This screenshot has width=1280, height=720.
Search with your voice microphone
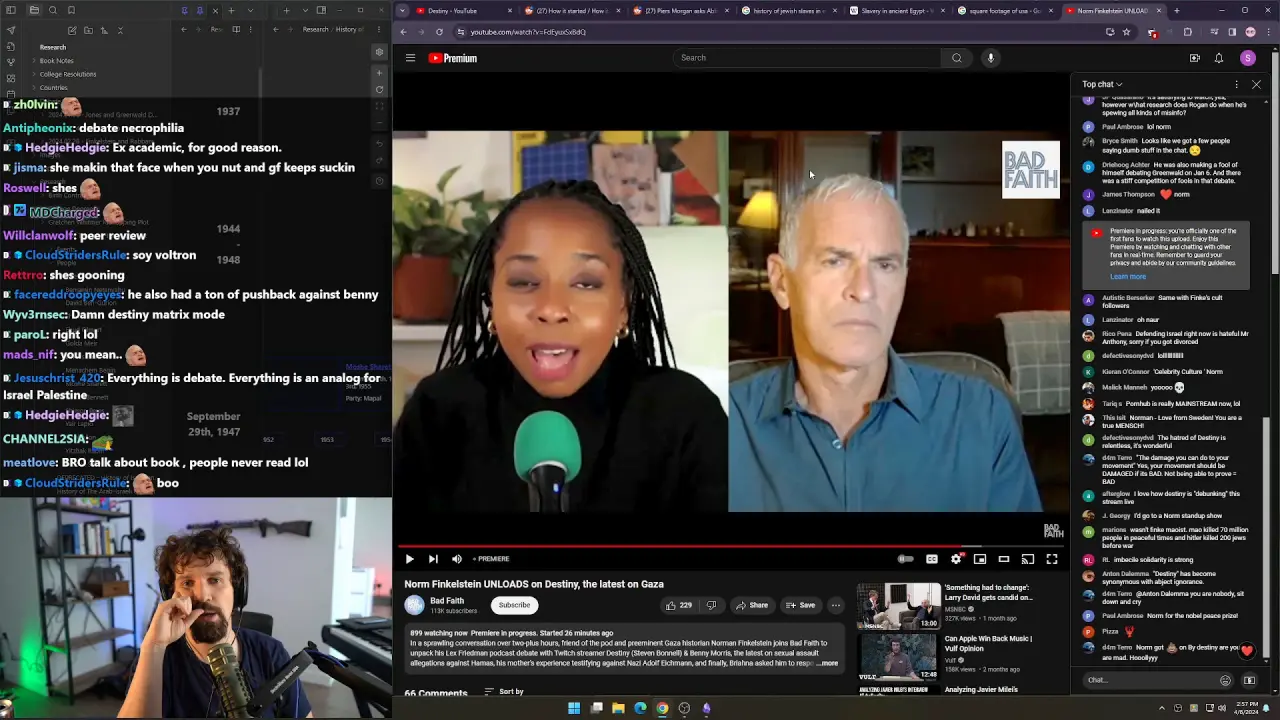[x=991, y=58]
